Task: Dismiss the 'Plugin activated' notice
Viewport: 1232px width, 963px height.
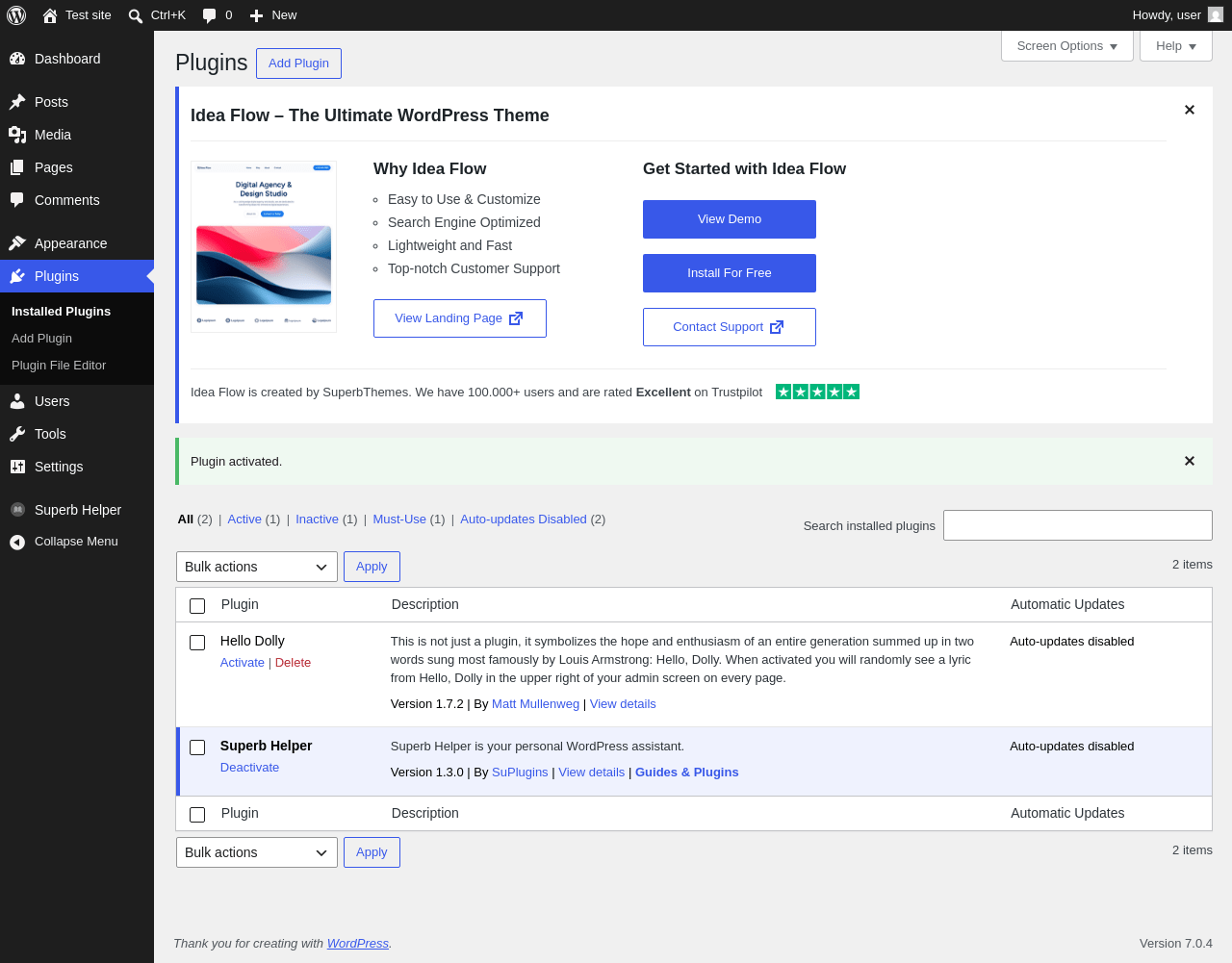Action: click(x=1190, y=461)
